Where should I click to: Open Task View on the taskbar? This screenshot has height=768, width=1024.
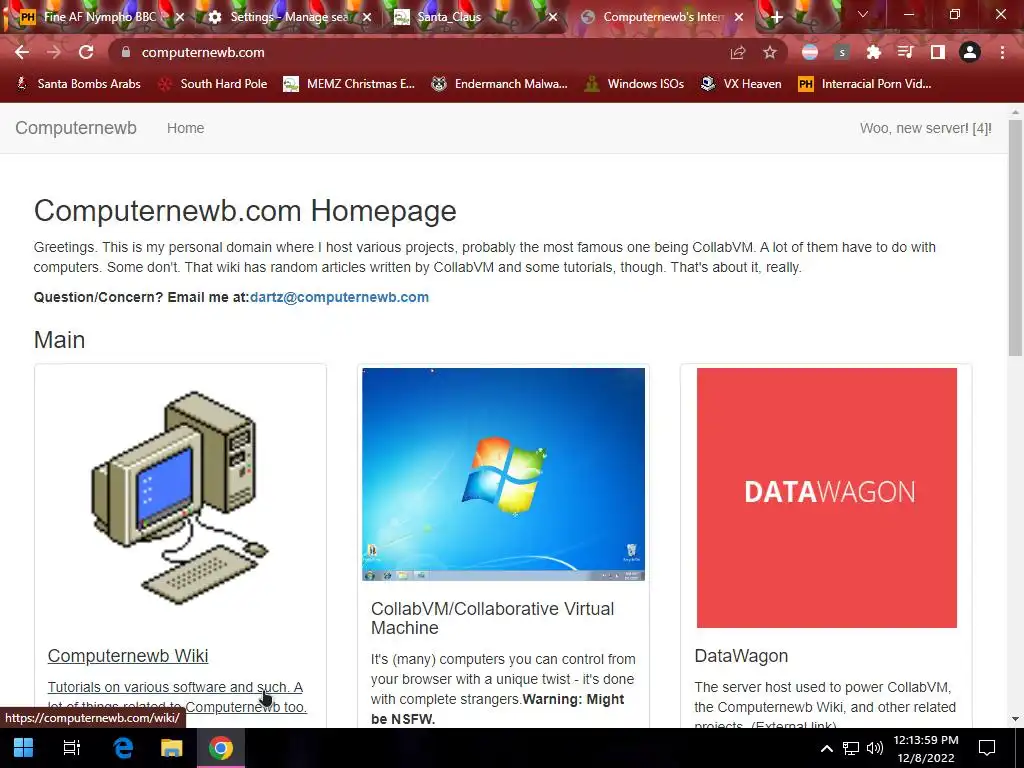click(x=72, y=748)
